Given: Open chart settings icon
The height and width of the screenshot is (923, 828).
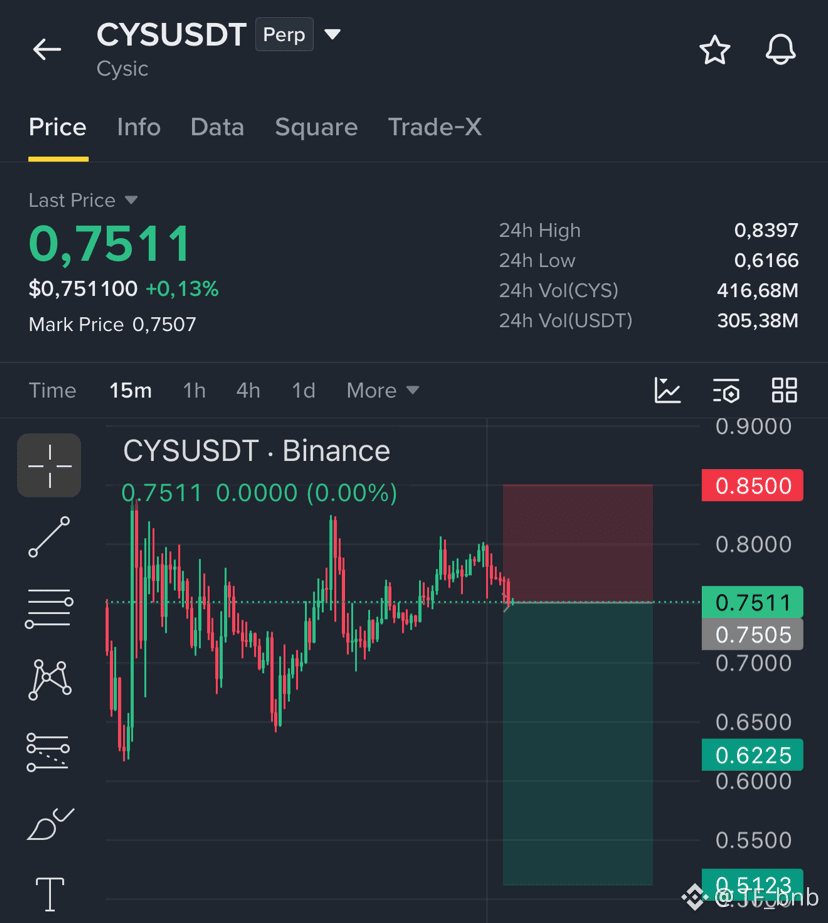Looking at the screenshot, I should click(726, 391).
